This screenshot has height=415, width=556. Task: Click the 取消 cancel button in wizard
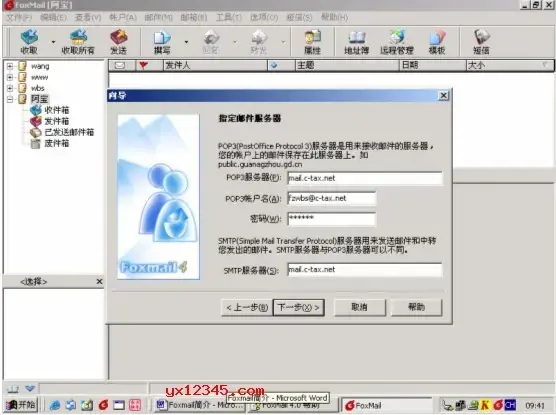(360, 307)
